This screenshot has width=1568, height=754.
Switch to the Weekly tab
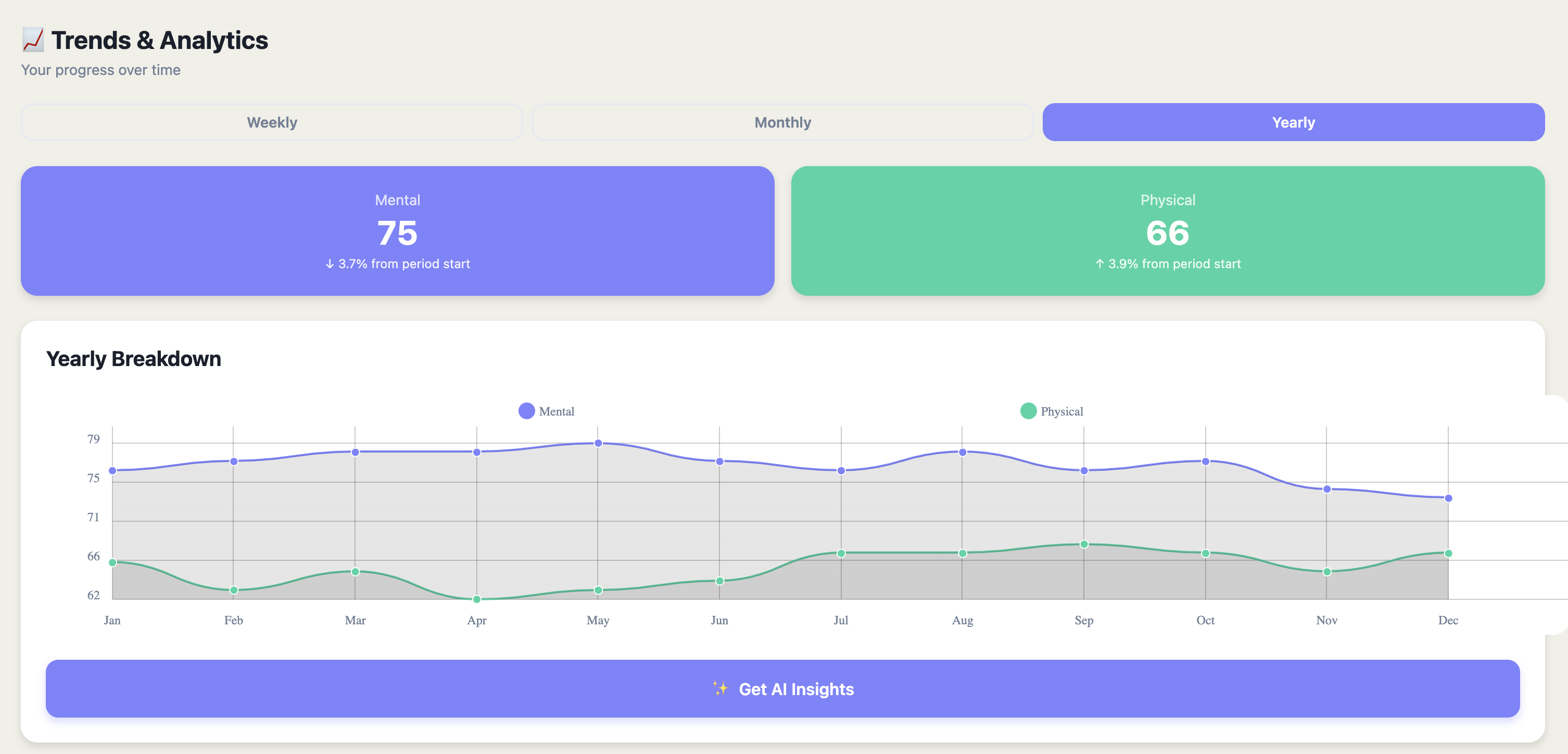tap(271, 122)
